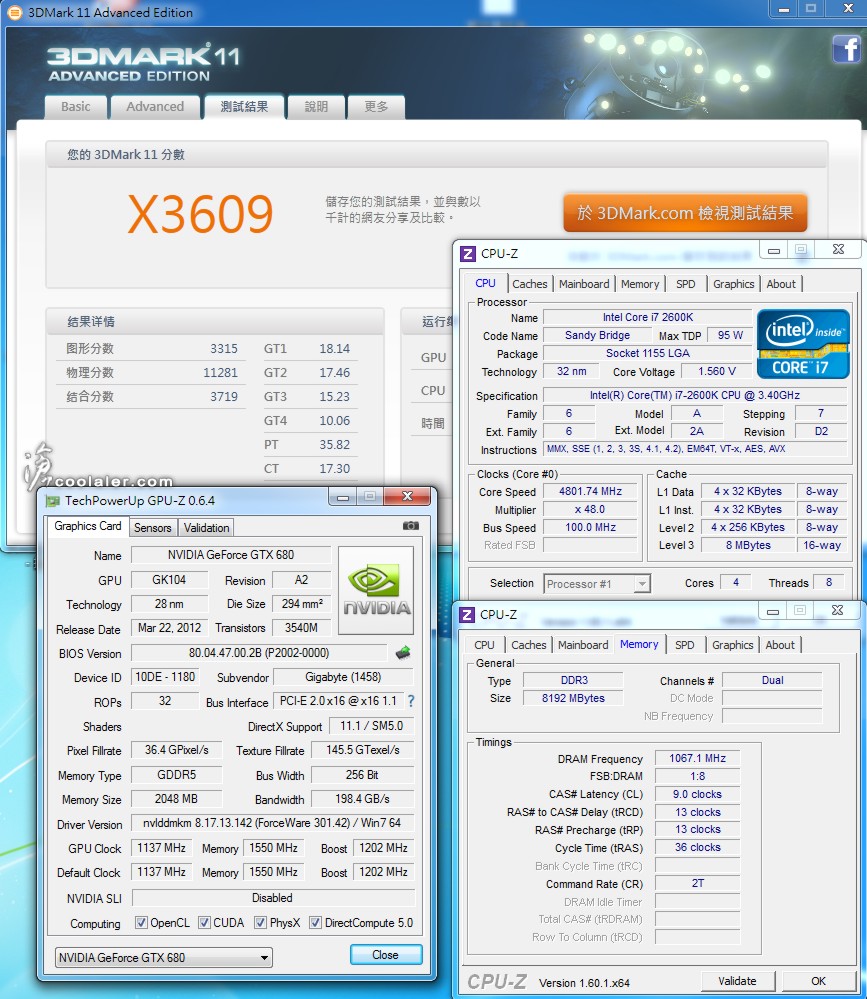Select the Graphics Card tab in GPU-Z
This screenshot has height=999, width=867.
click(x=88, y=526)
